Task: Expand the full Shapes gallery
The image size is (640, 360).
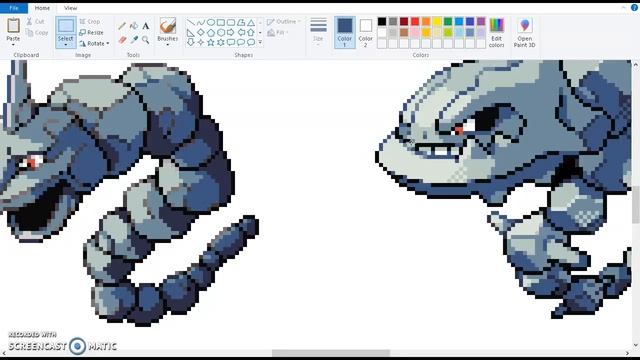Action: (260, 42)
